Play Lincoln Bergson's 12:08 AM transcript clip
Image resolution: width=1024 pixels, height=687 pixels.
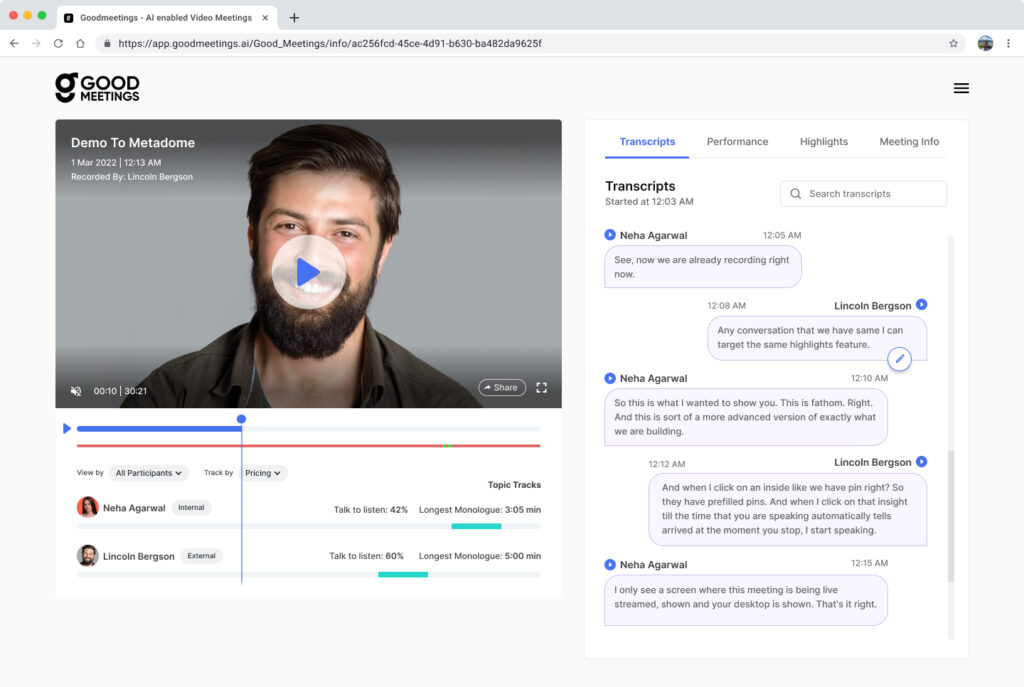[922, 305]
